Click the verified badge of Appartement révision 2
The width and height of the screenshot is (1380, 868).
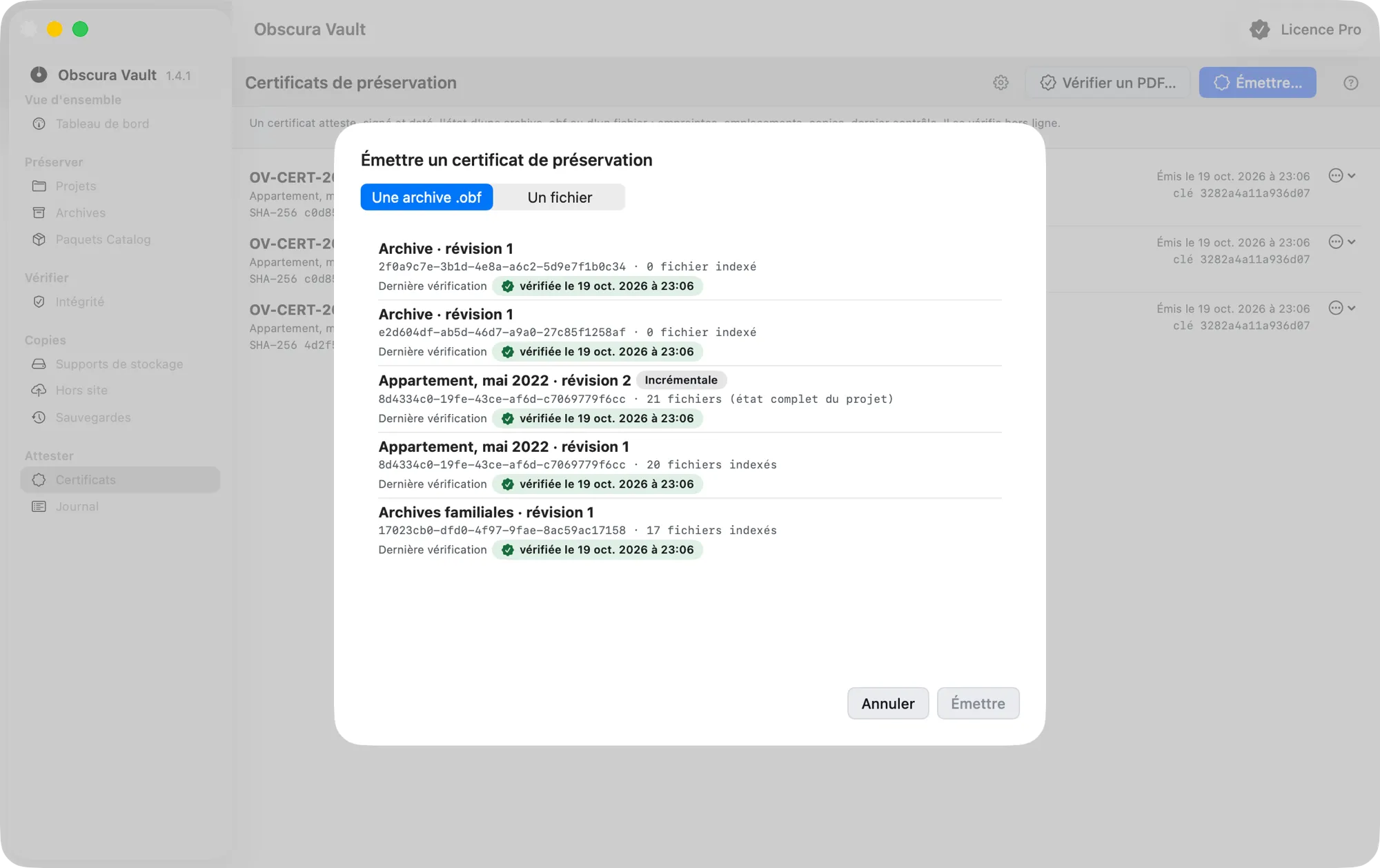598,419
